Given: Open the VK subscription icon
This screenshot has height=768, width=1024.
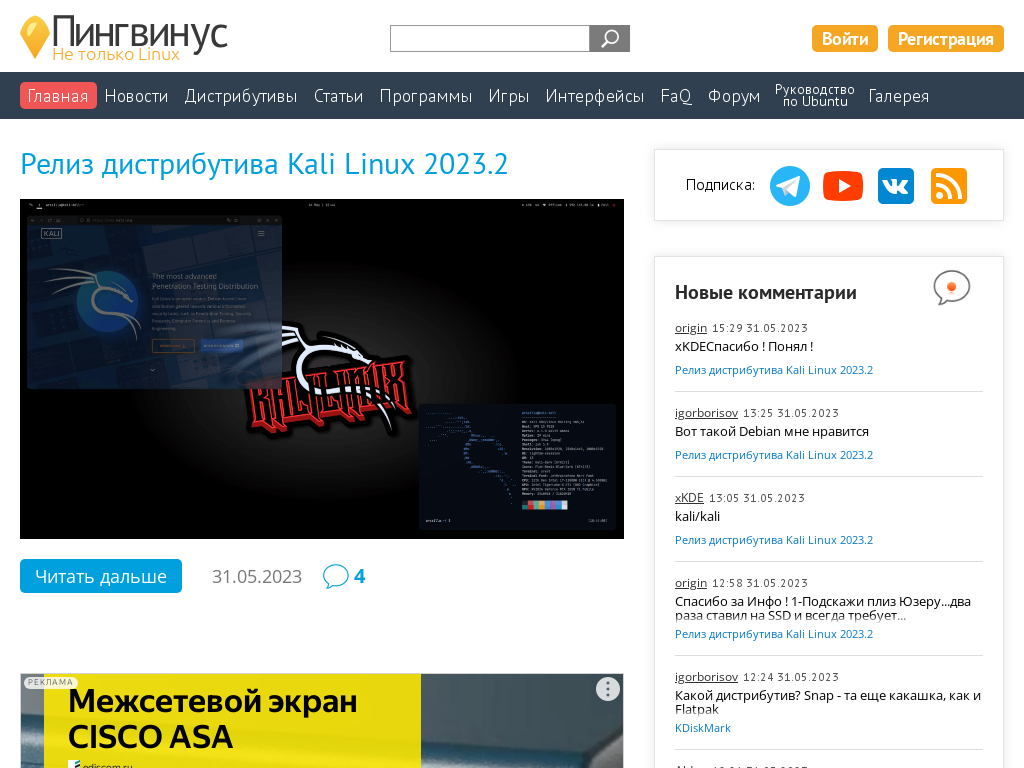Looking at the screenshot, I should tap(895, 185).
